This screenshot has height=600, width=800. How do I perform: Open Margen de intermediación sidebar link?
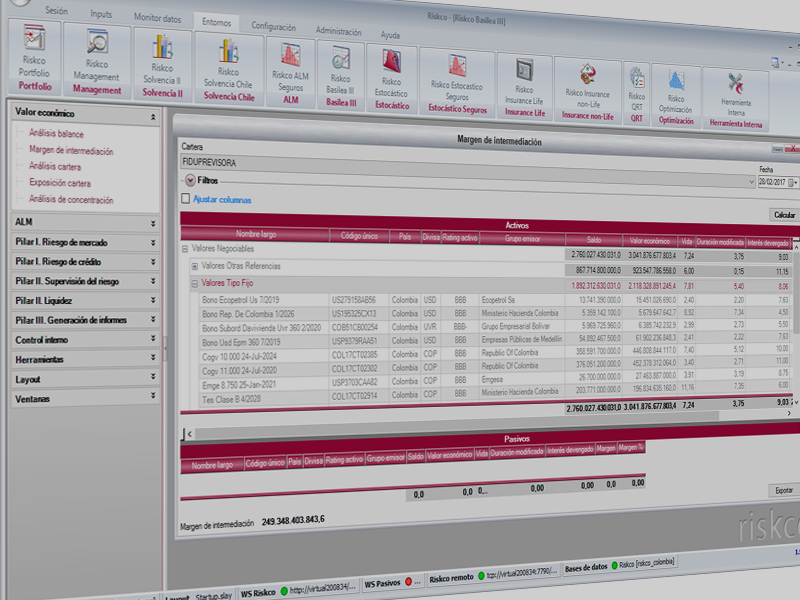click(71, 151)
